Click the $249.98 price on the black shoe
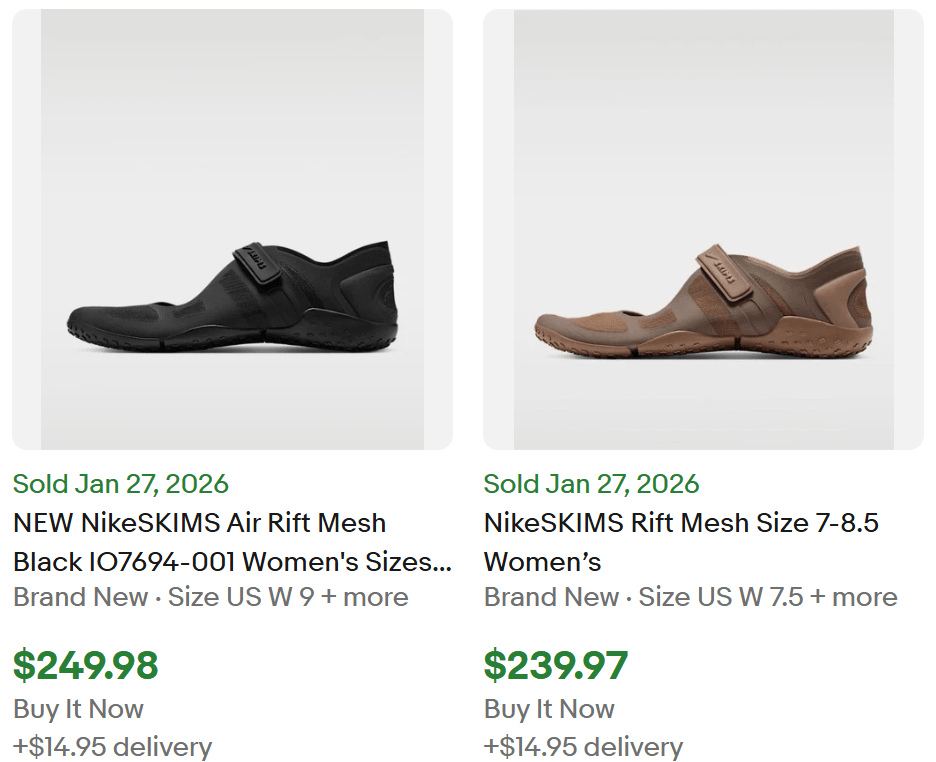The height and width of the screenshot is (762, 936). (88, 664)
